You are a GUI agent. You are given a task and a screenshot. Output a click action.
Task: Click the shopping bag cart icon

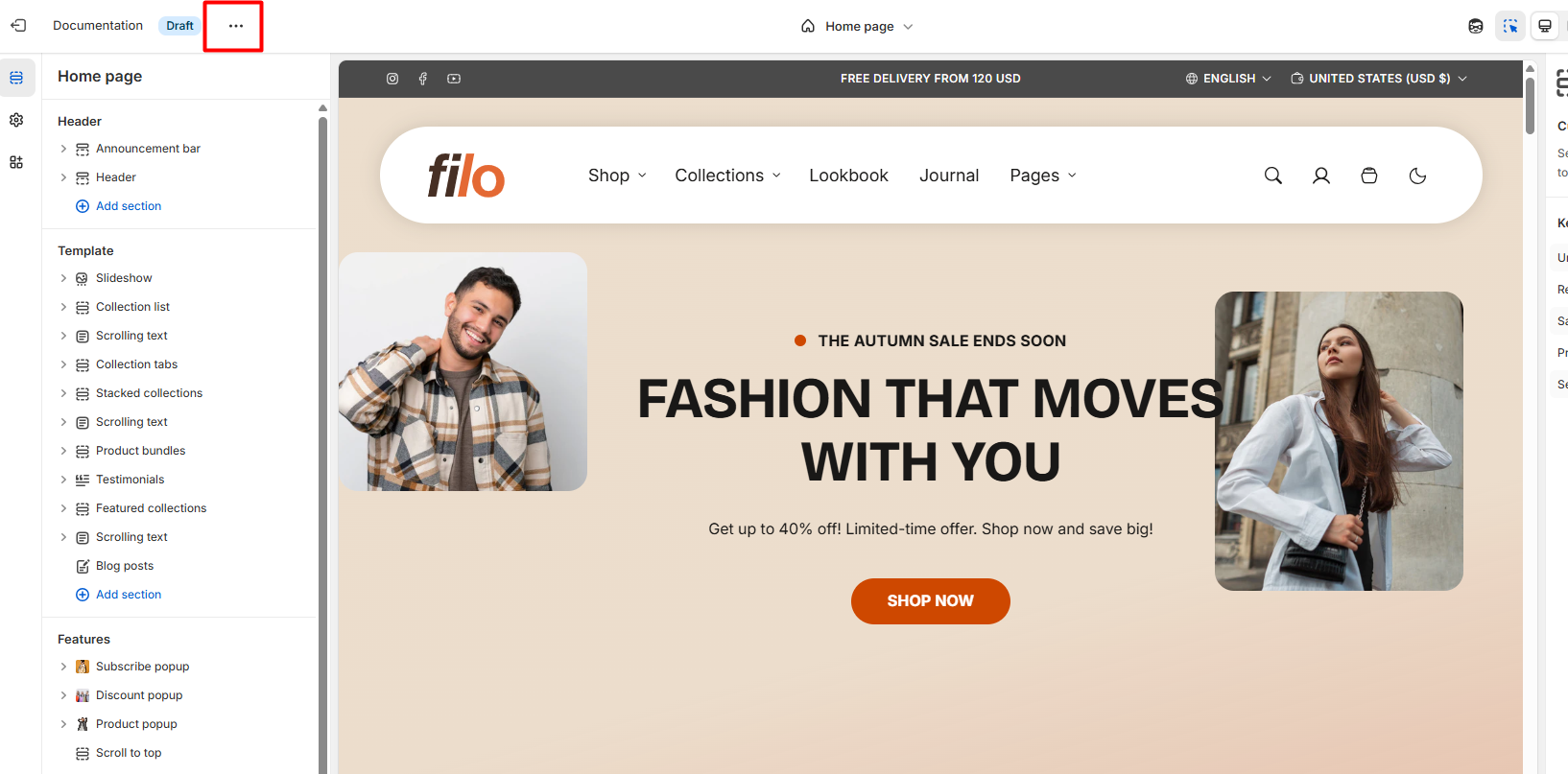(x=1369, y=176)
